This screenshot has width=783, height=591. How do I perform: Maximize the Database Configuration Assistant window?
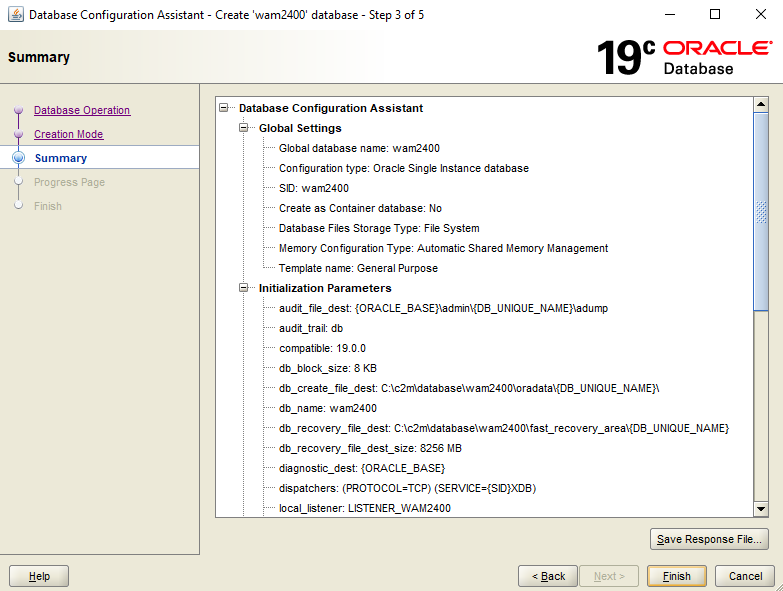click(715, 14)
